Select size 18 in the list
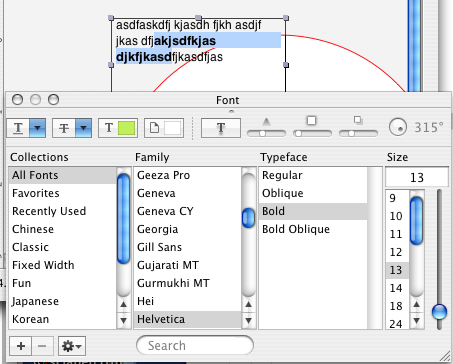 (397, 306)
